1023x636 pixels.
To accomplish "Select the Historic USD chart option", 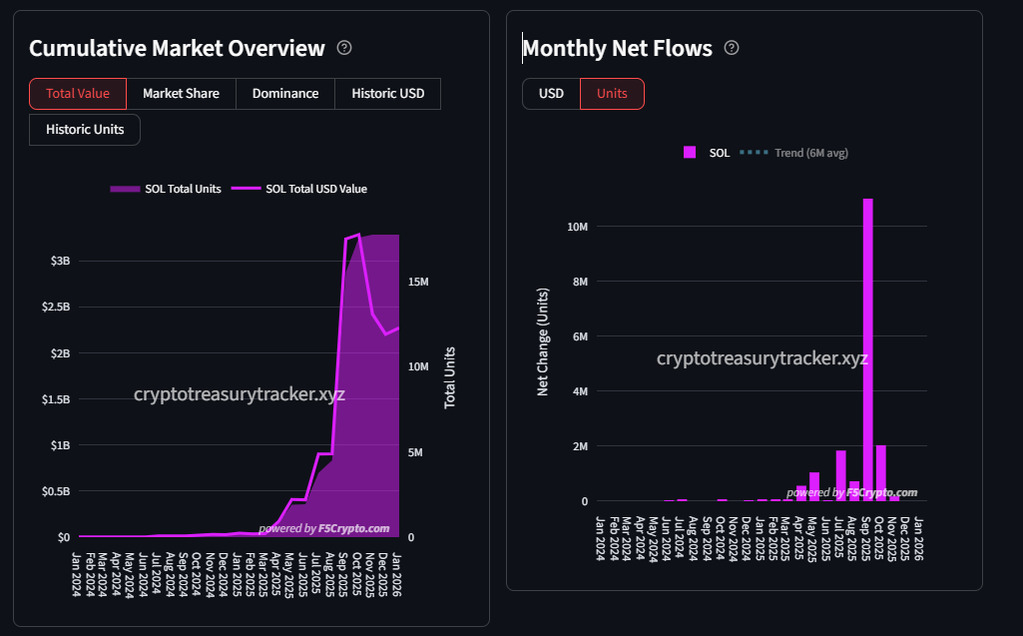I will click(387, 93).
